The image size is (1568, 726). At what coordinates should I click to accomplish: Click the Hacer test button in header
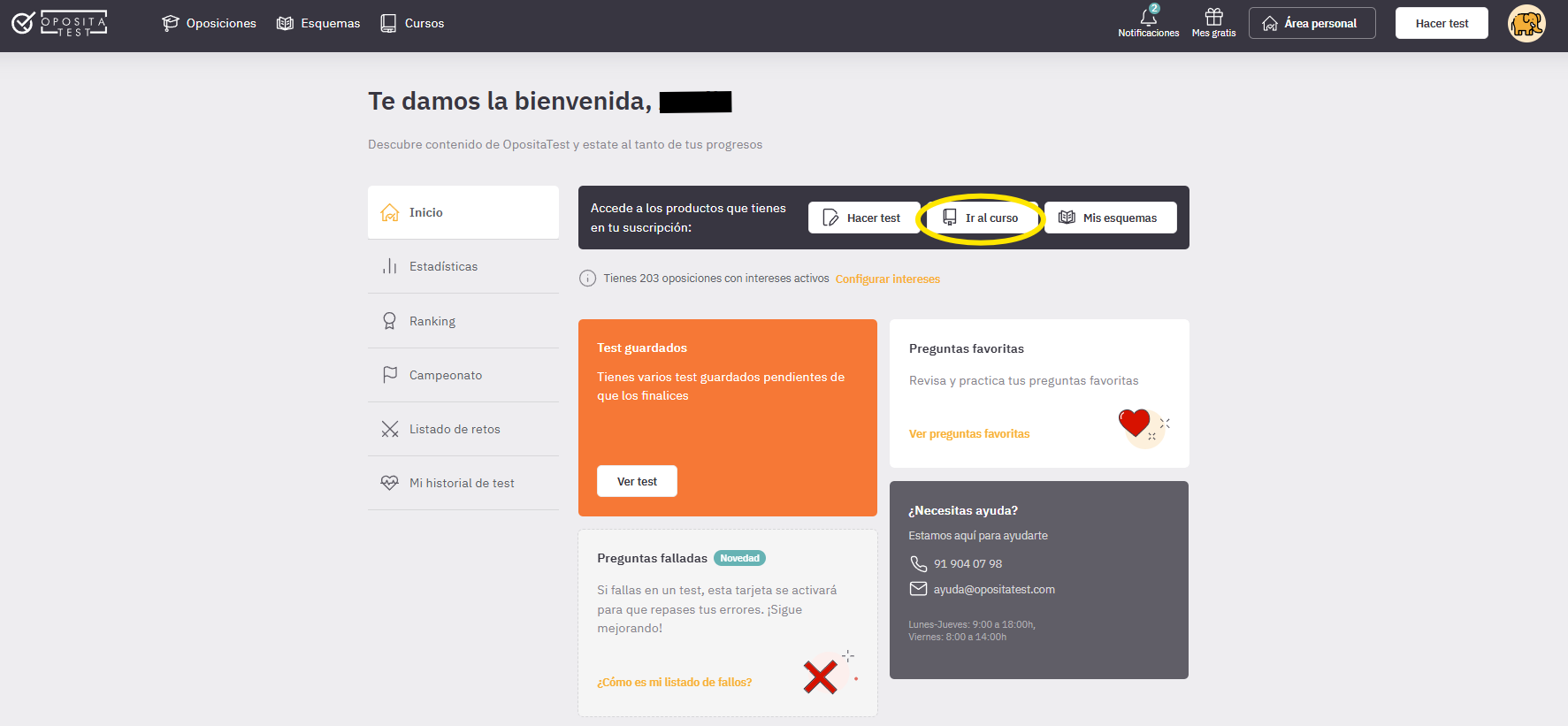point(1442,23)
